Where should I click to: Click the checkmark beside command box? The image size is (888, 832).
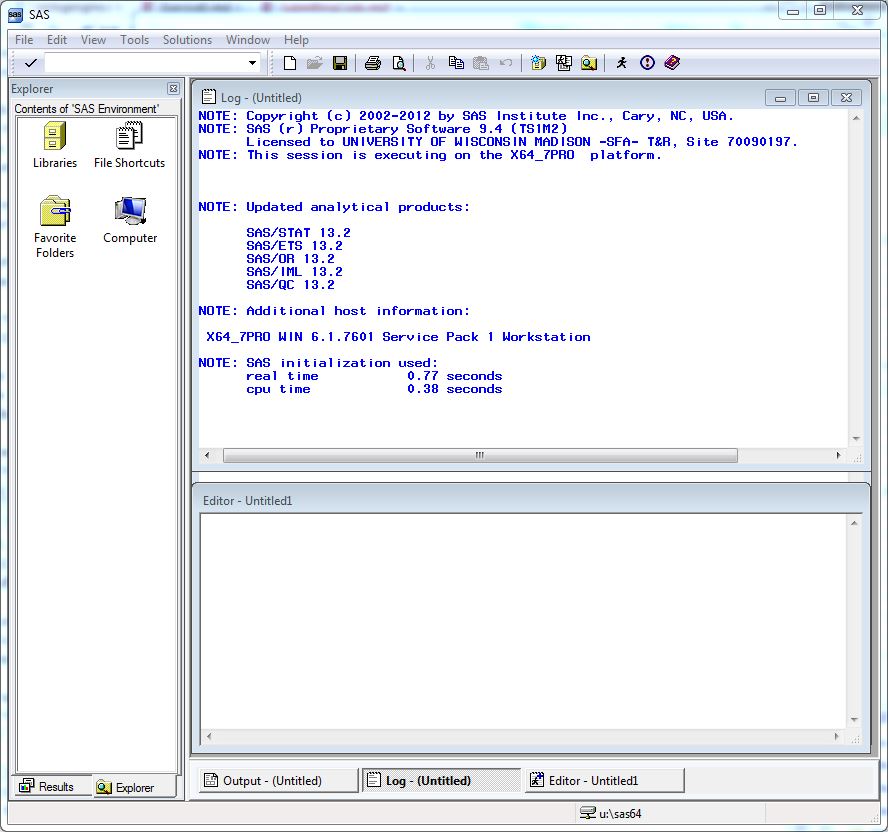tap(30, 63)
